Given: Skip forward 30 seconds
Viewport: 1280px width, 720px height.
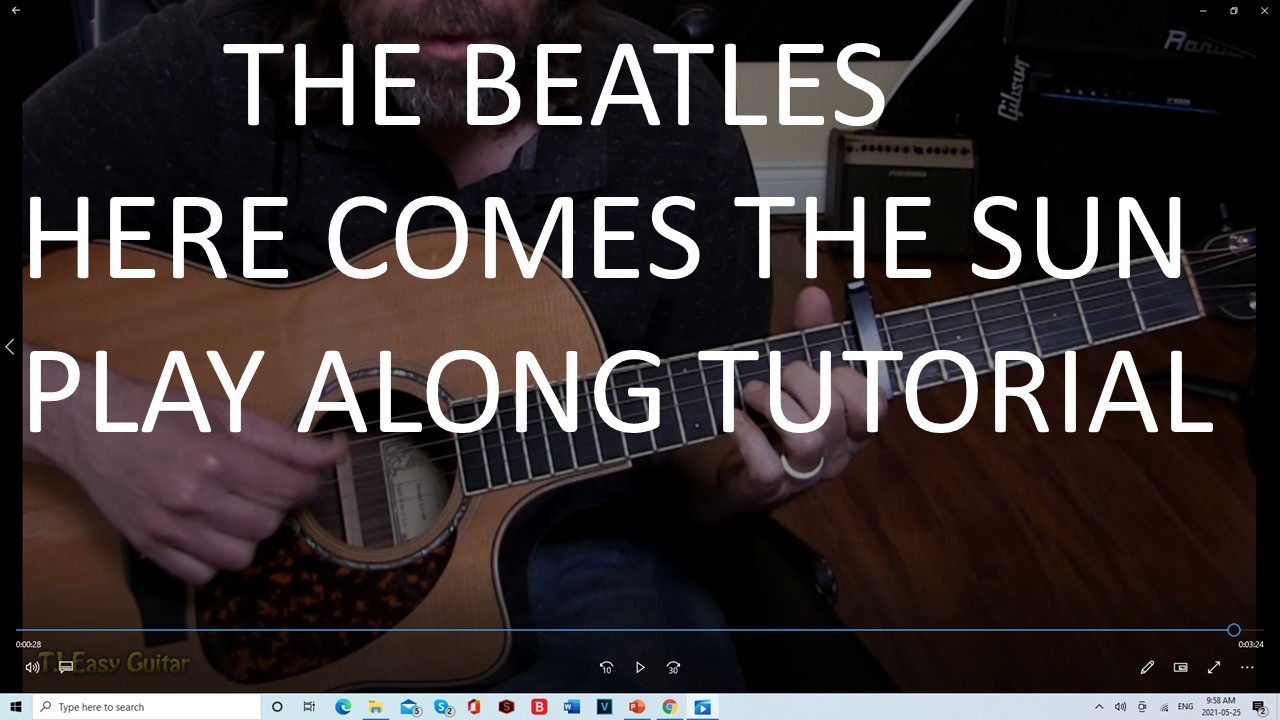Looking at the screenshot, I should click(673, 667).
